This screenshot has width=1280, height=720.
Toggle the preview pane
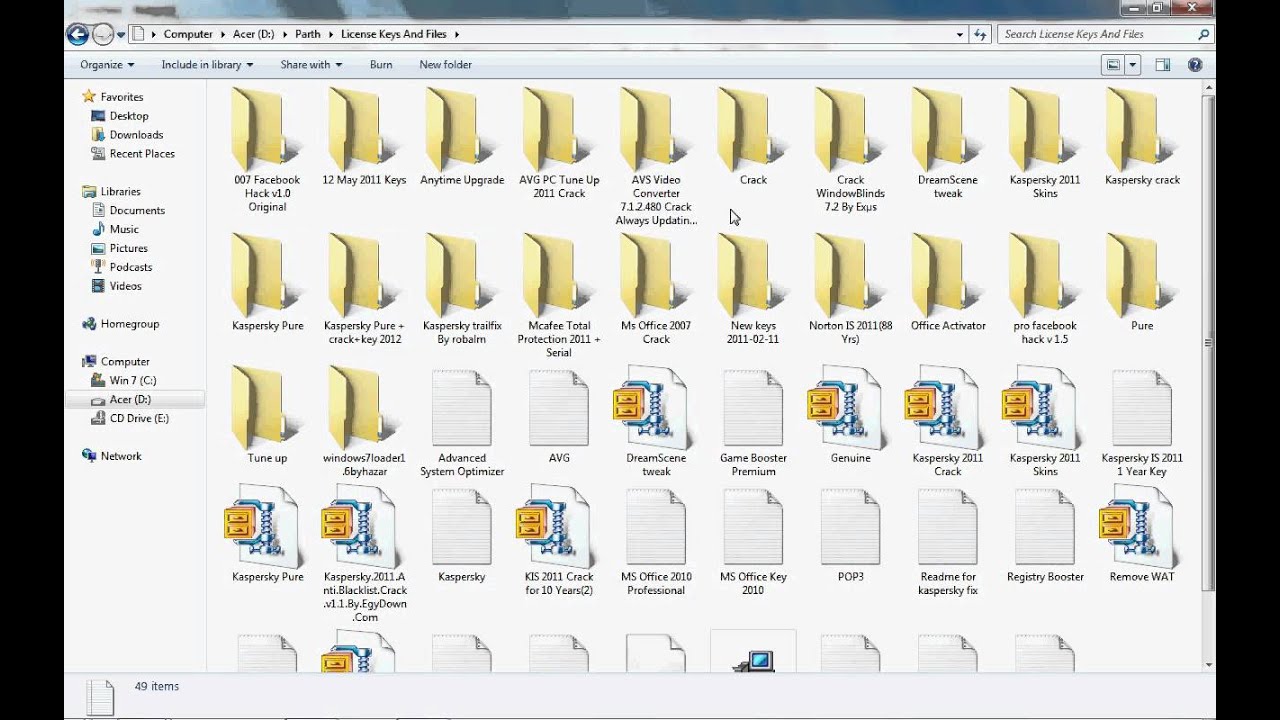coord(1163,65)
